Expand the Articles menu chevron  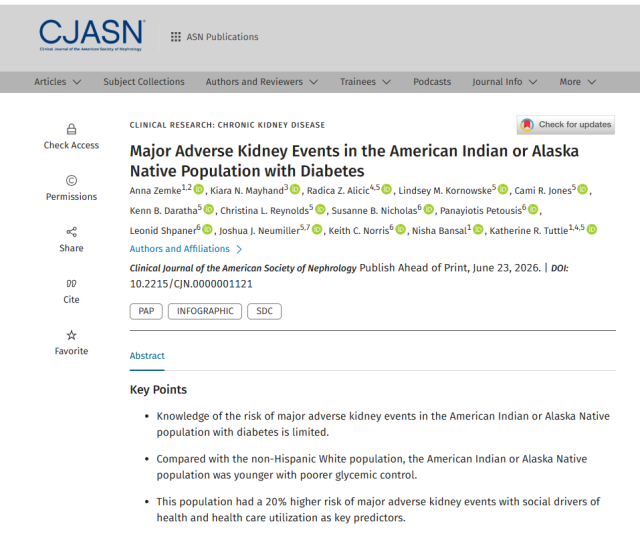coord(77,82)
